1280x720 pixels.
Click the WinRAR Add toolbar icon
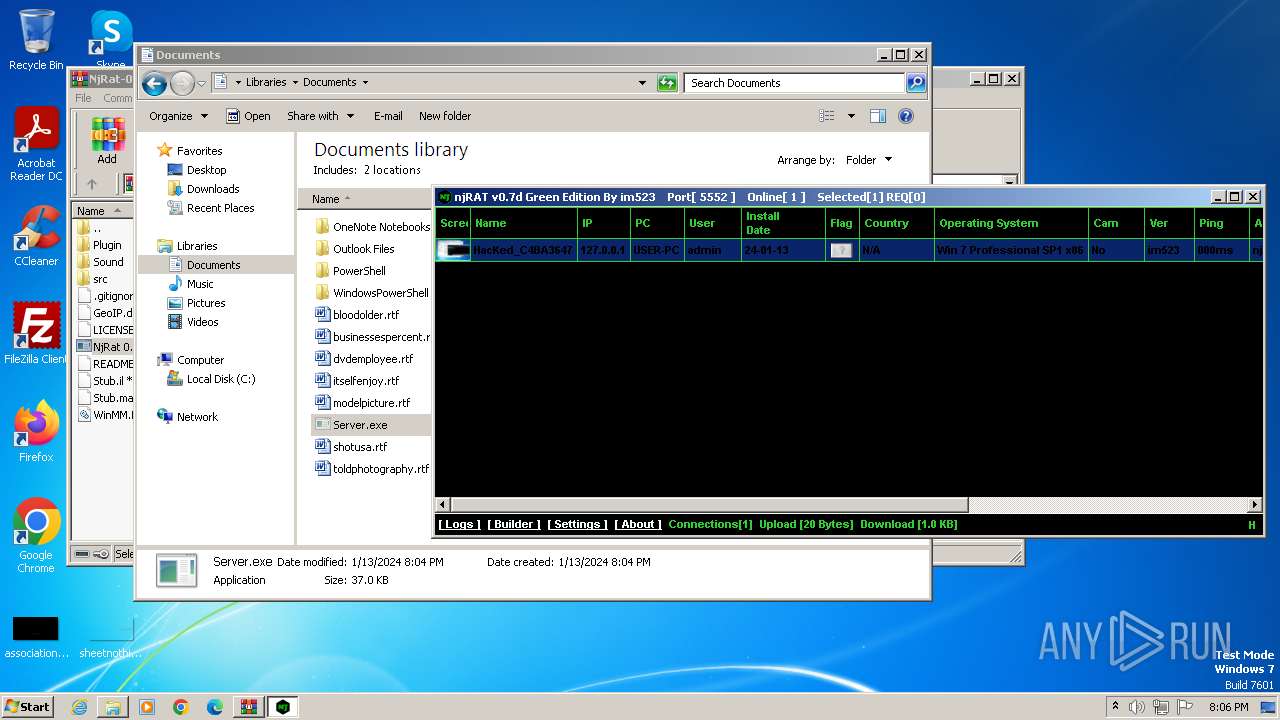(x=107, y=141)
